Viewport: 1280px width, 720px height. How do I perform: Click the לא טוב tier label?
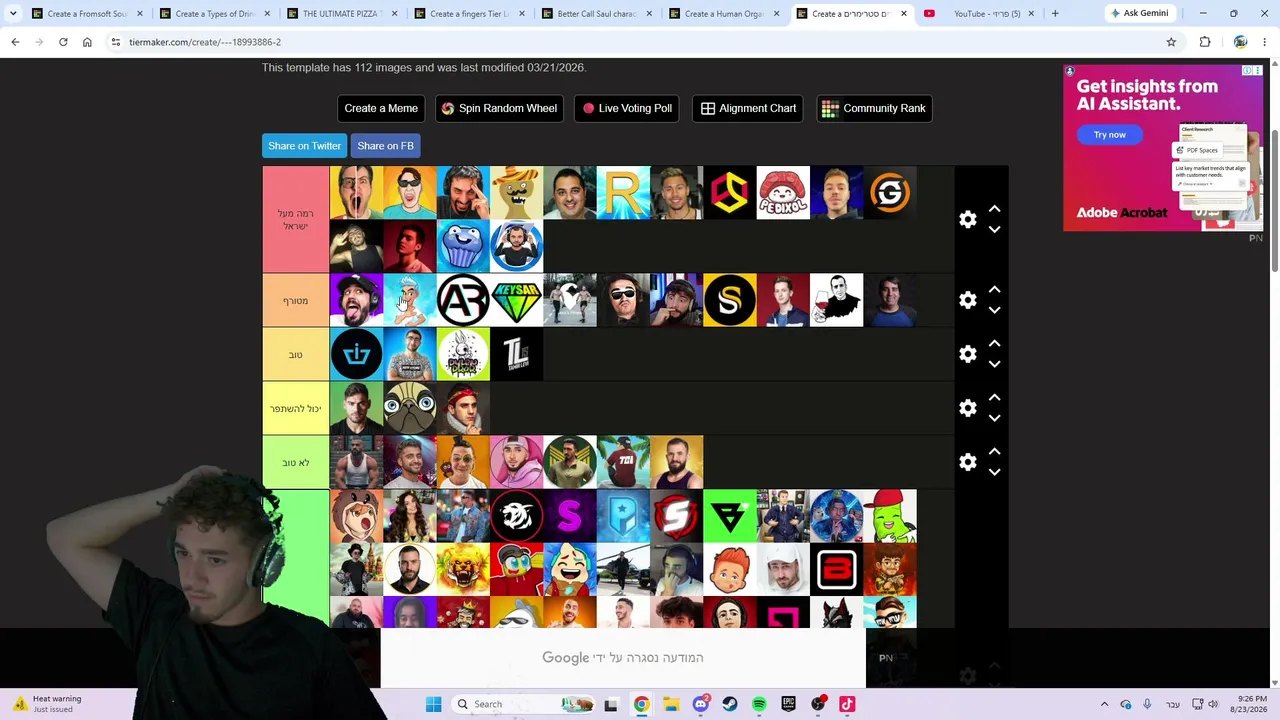(296, 462)
